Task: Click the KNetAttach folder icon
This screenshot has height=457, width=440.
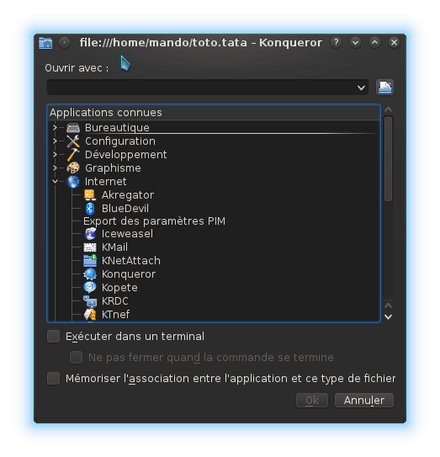Action: [90, 260]
